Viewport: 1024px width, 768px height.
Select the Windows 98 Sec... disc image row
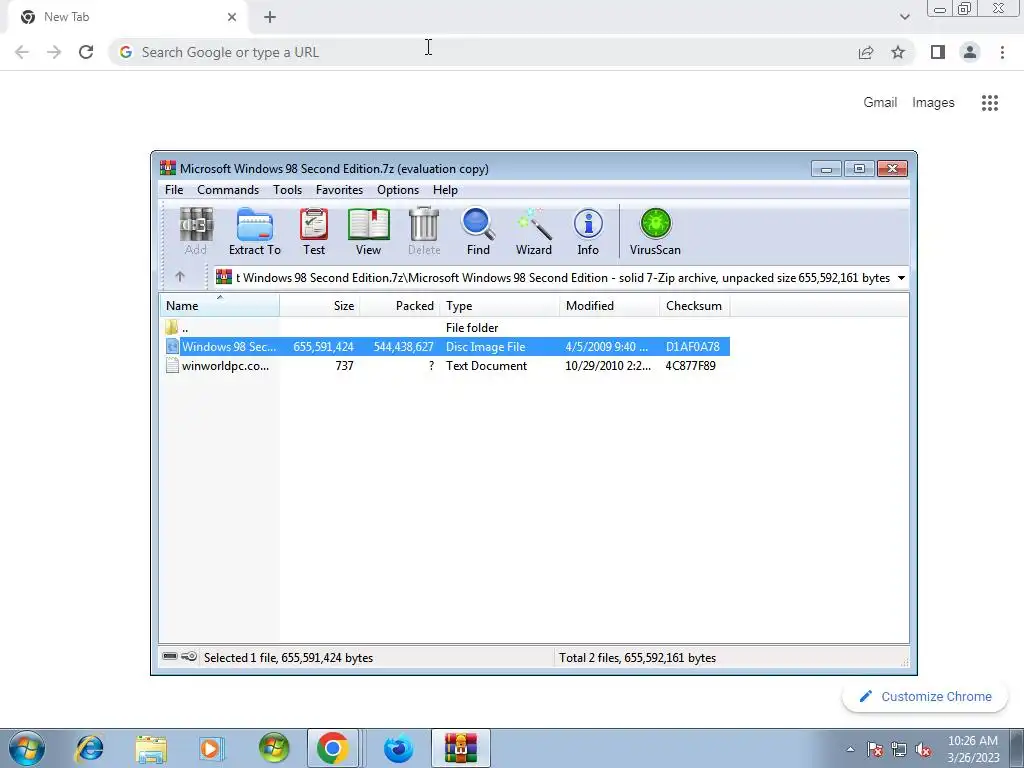[445, 347]
